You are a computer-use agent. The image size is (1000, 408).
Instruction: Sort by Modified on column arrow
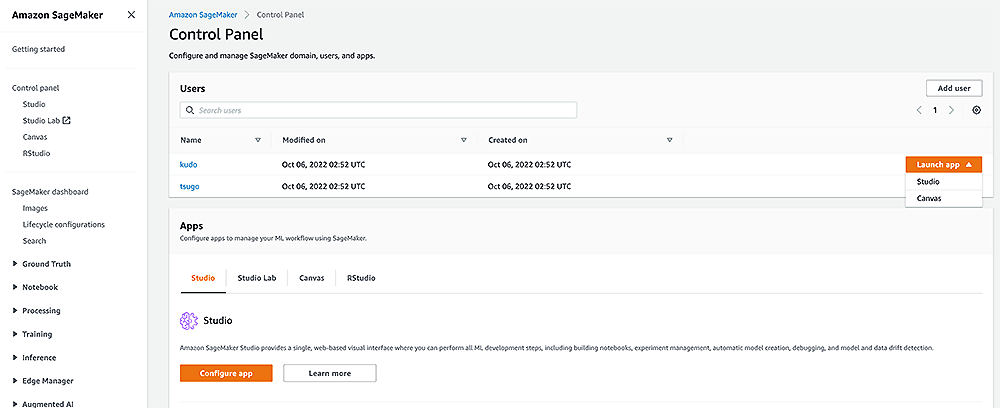(464, 140)
